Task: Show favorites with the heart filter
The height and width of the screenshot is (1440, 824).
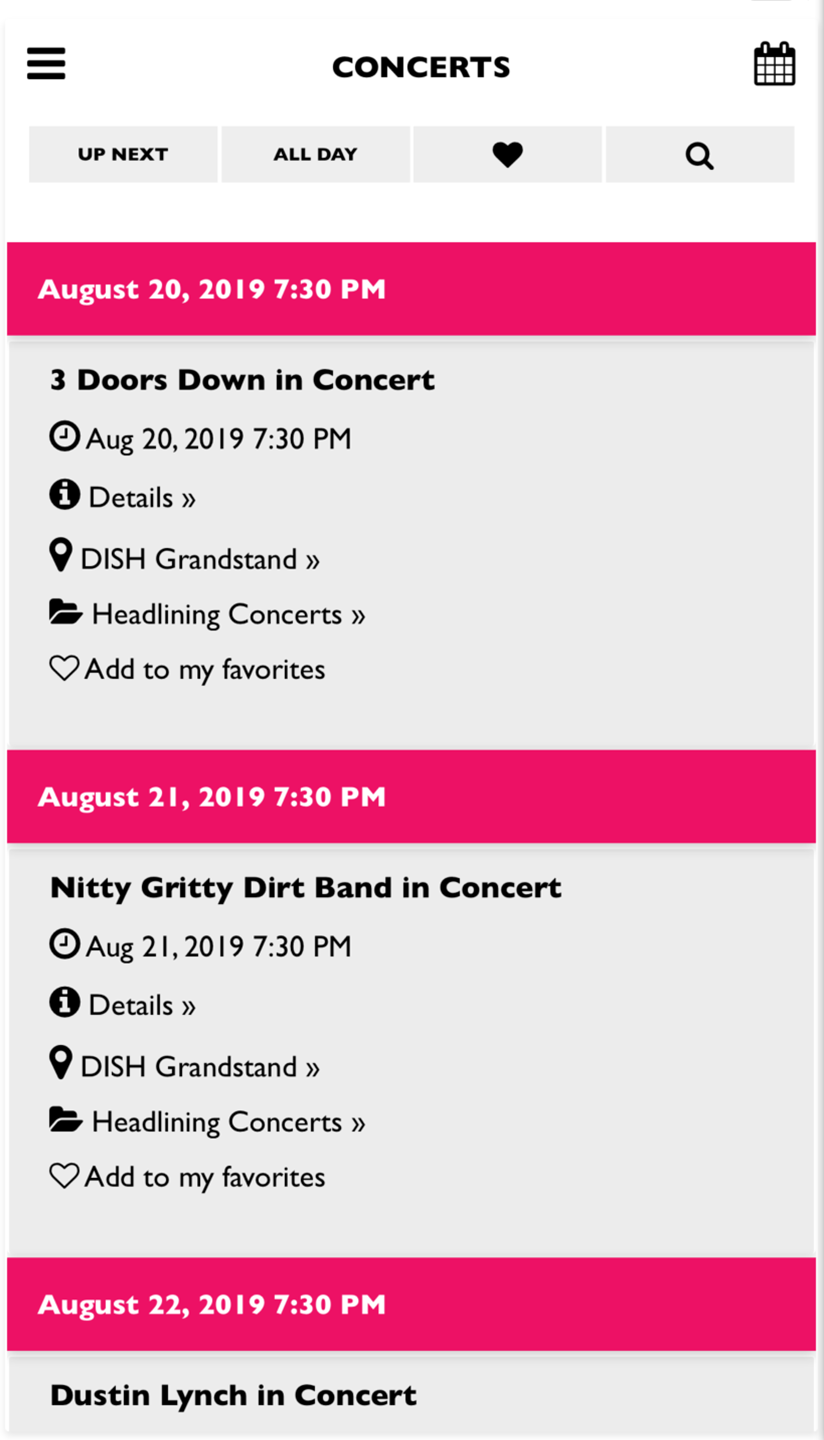Action: [508, 155]
